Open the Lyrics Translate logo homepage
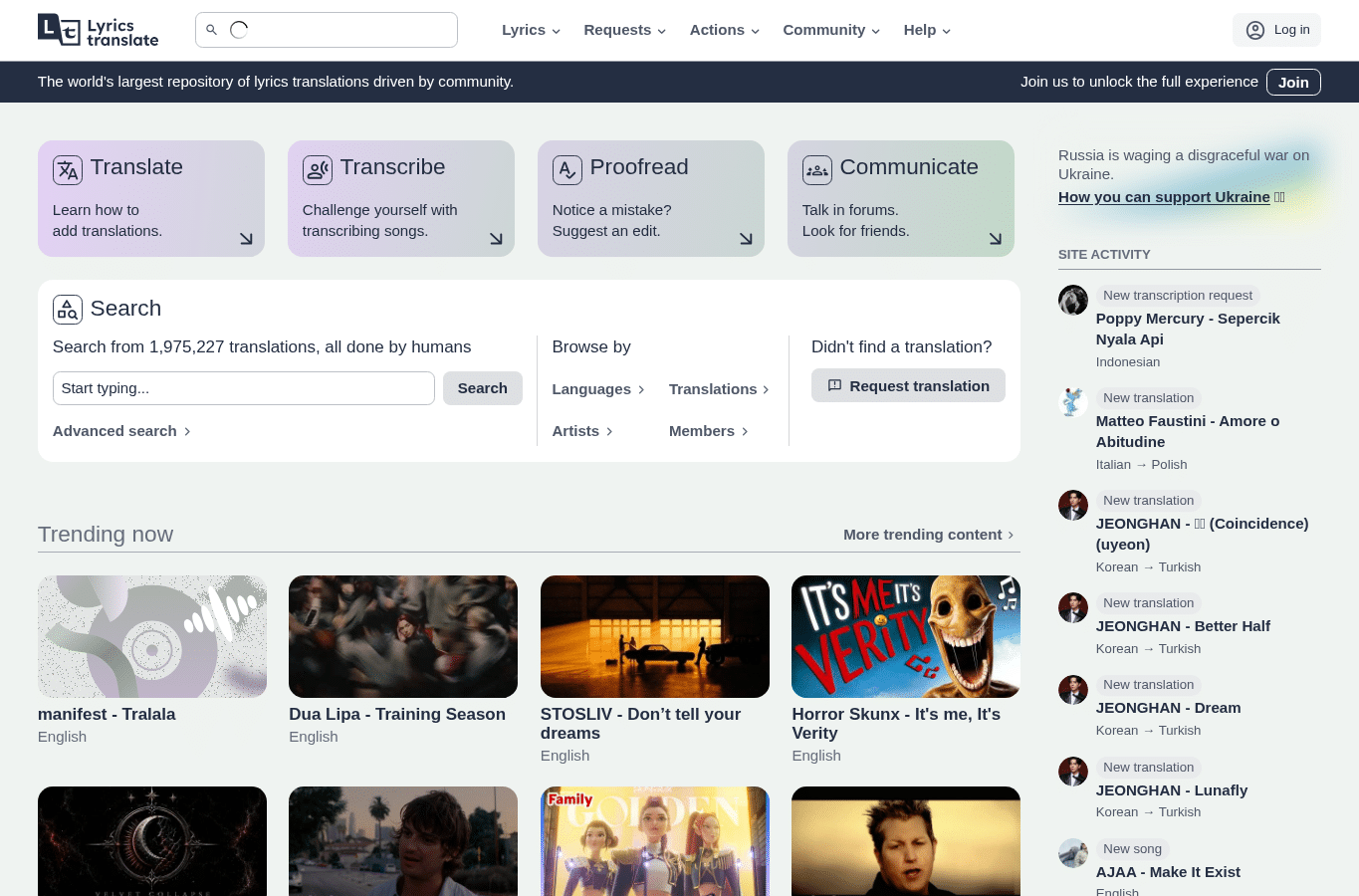This screenshot has height=896, width=1359. (99, 31)
